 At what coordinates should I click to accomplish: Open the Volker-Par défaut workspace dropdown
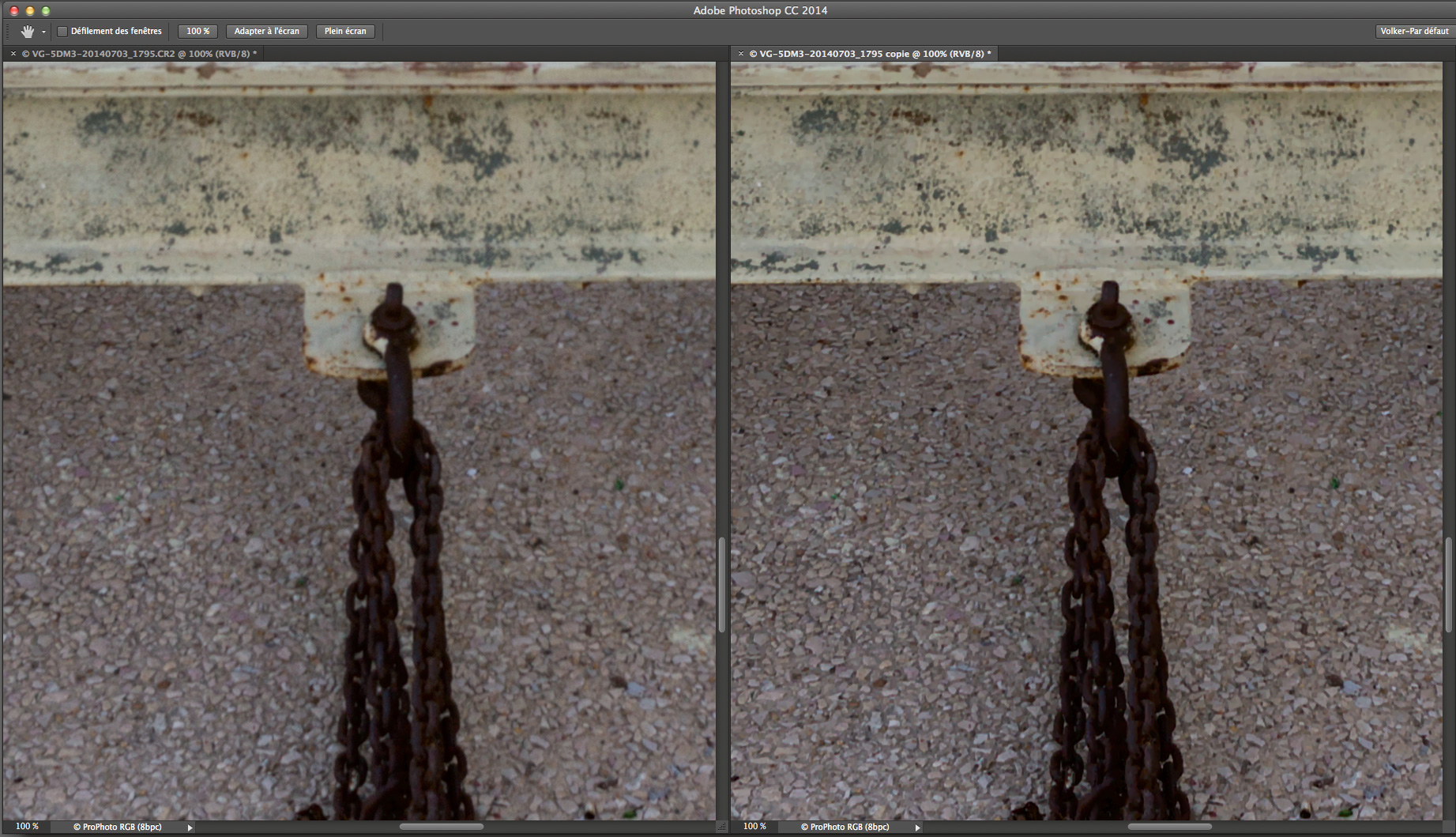pyautogui.click(x=1414, y=32)
